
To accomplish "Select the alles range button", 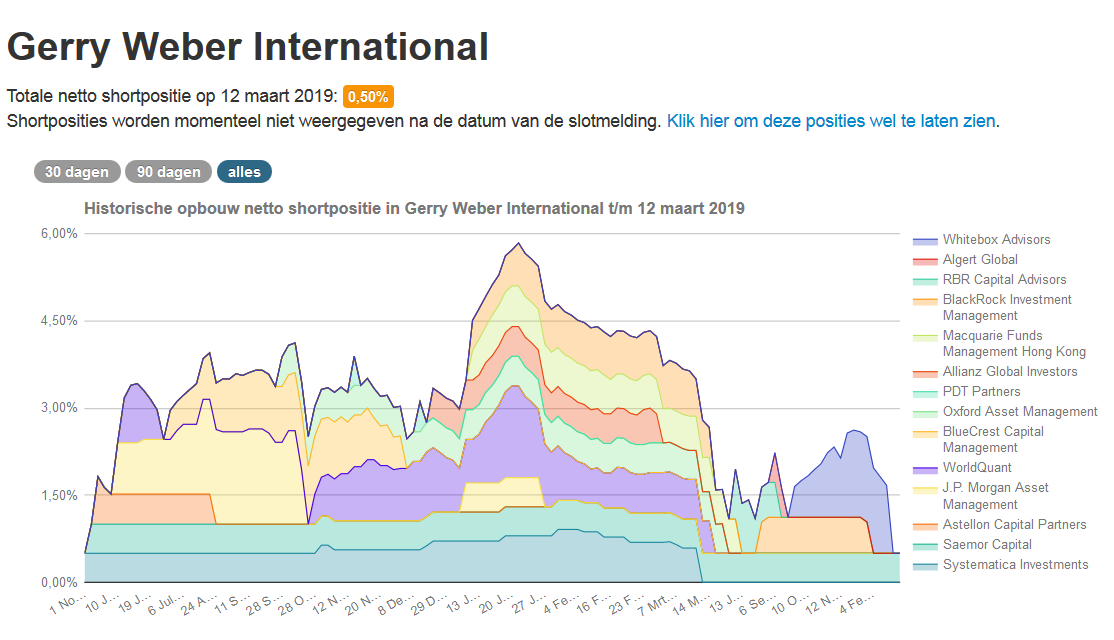I will [244, 172].
